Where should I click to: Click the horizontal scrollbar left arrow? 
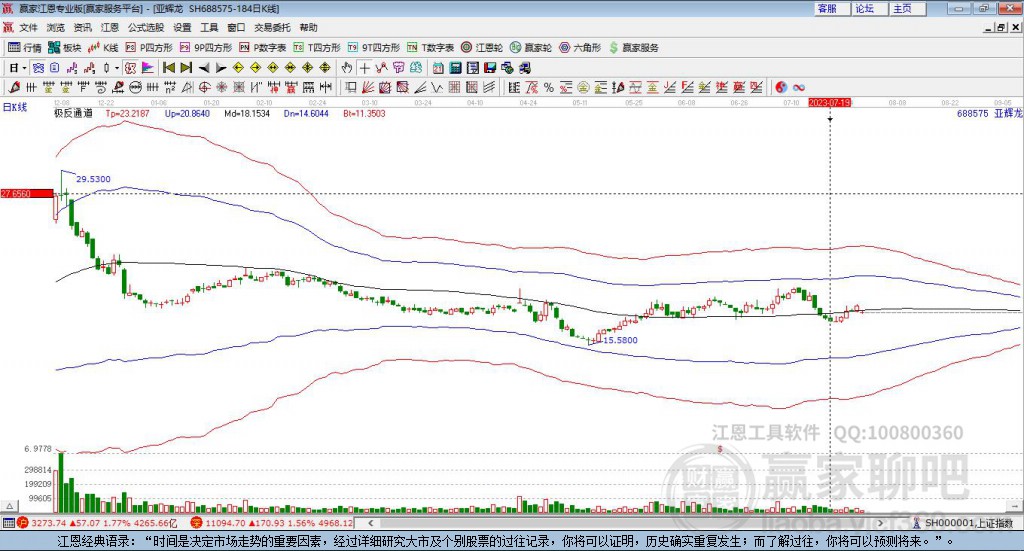click(370, 523)
